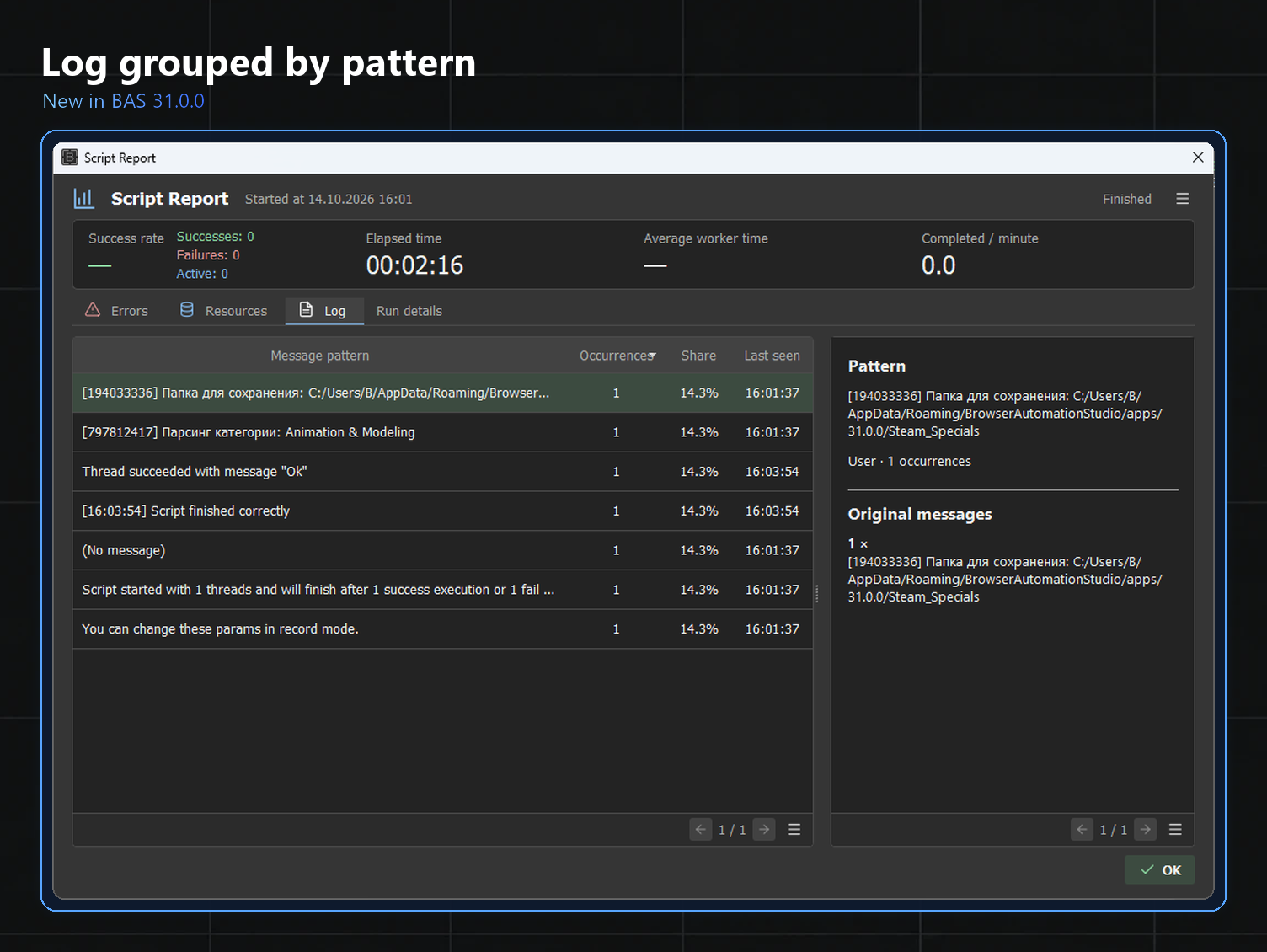Click the Original messages heading

[x=920, y=514]
